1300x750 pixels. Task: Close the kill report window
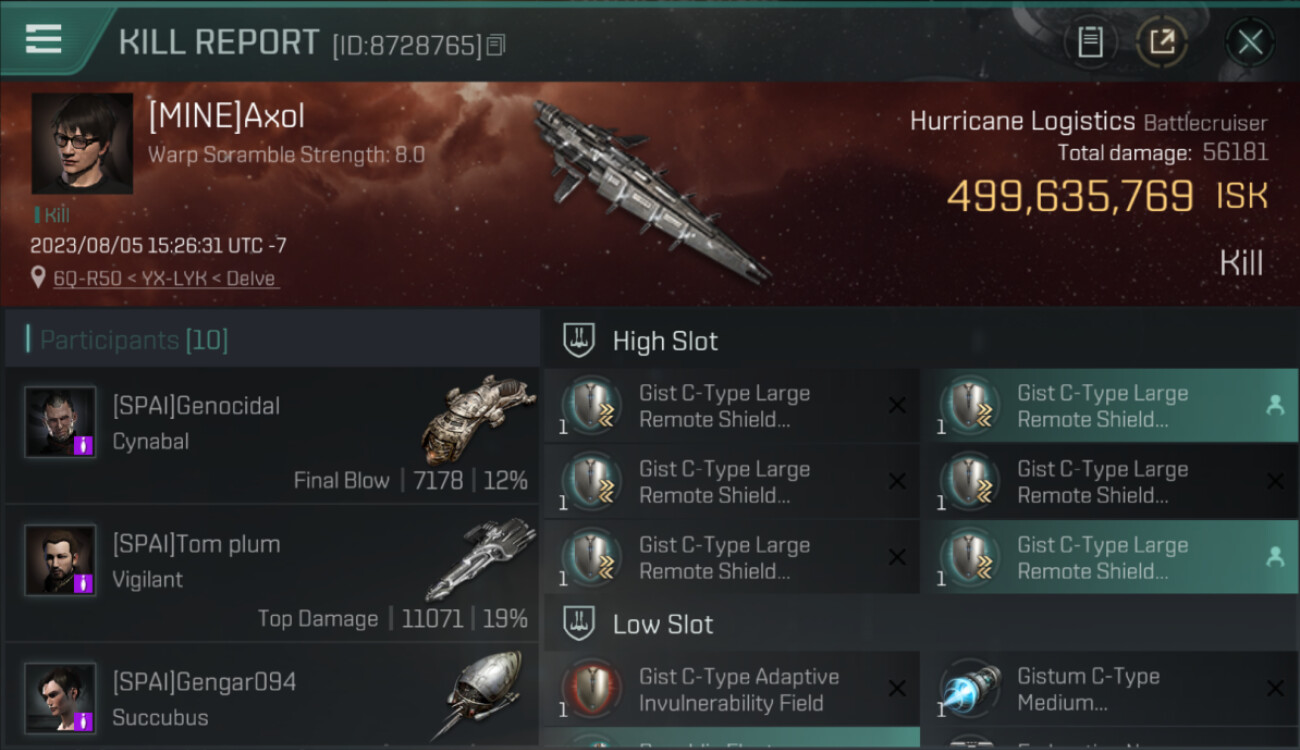(1250, 42)
